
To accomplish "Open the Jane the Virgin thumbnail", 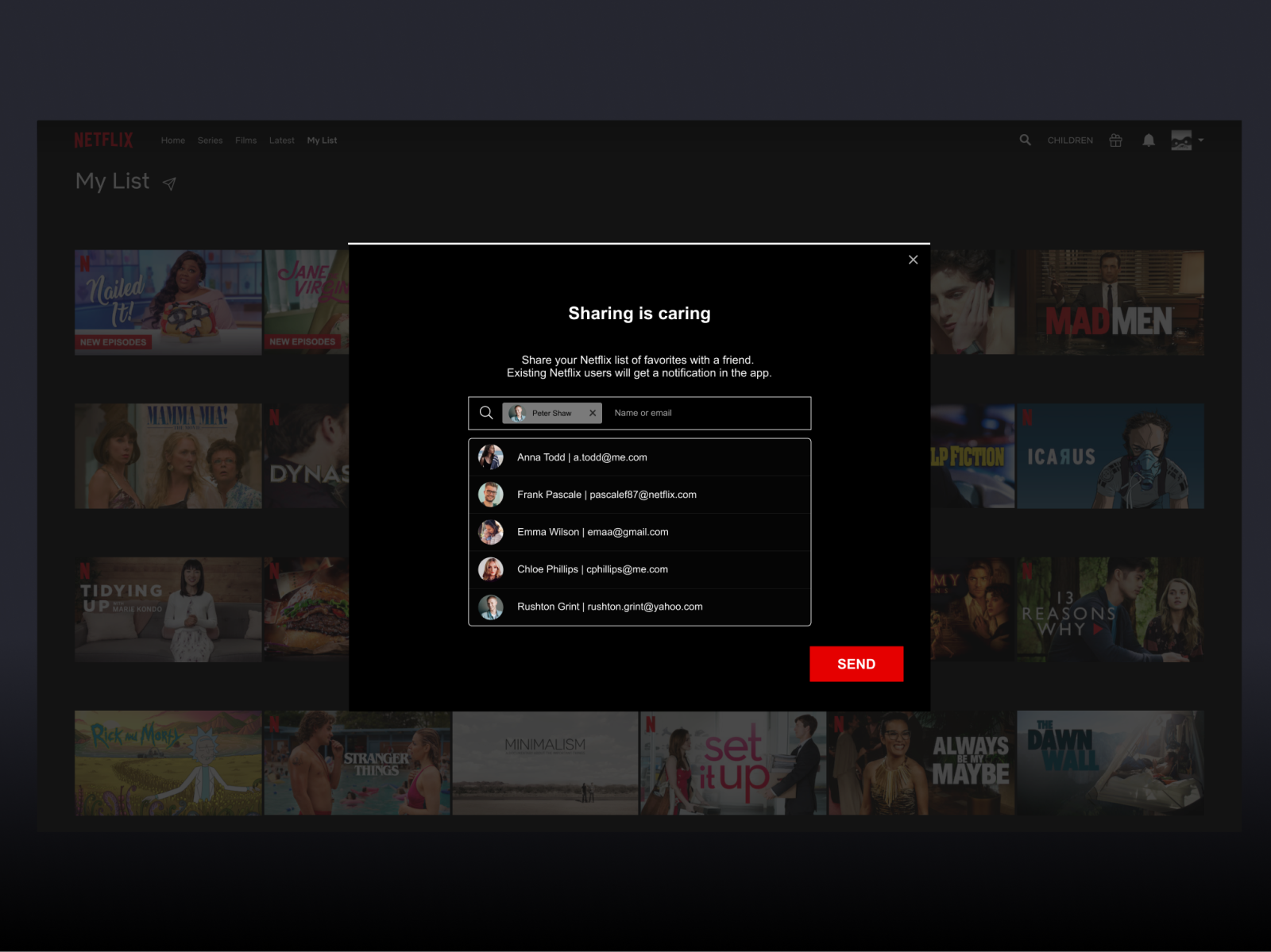I will [307, 303].
